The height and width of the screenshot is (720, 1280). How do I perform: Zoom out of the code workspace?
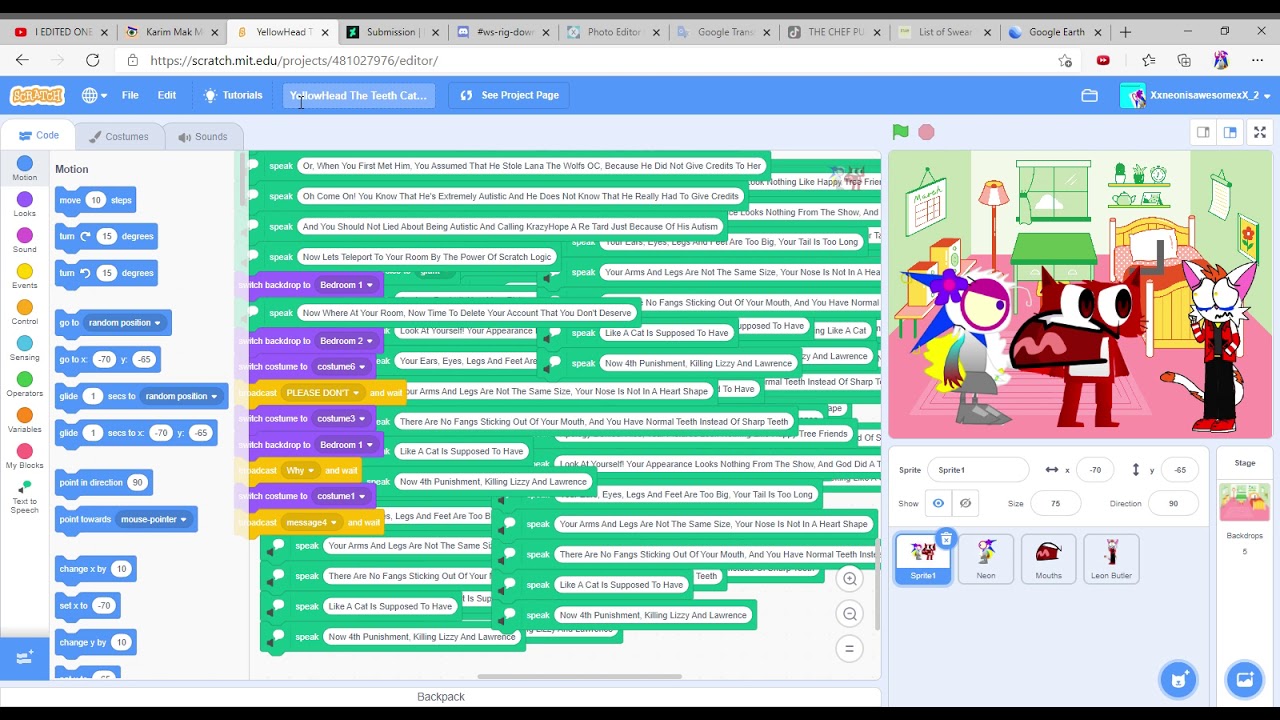click(x=849, y=614)
